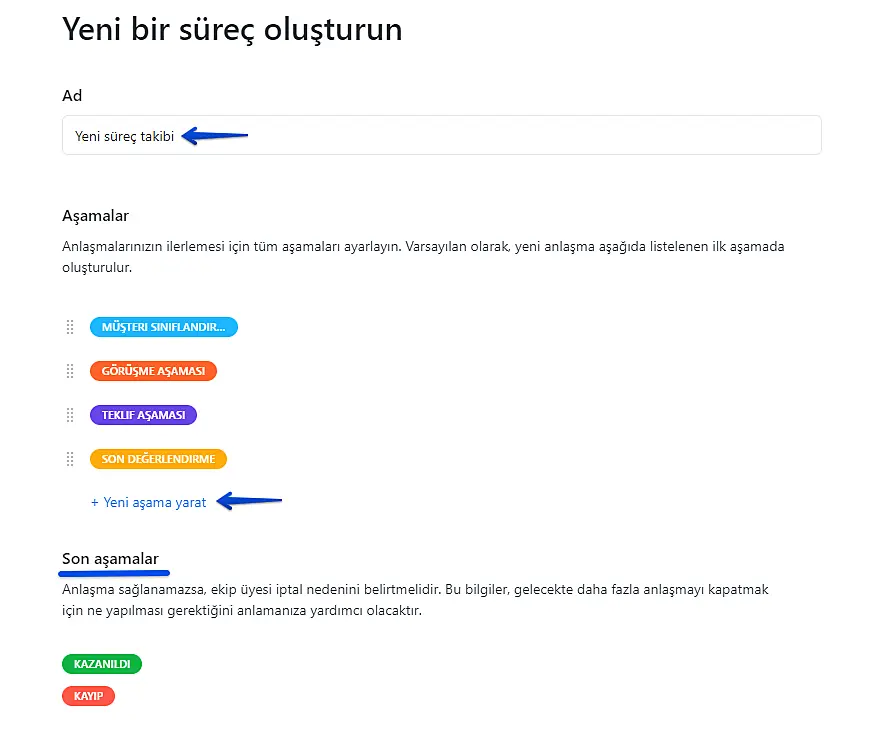
Task: Click the drag handle beside GÖRÜŞME AŞAMASI
Action: (70, 371)
